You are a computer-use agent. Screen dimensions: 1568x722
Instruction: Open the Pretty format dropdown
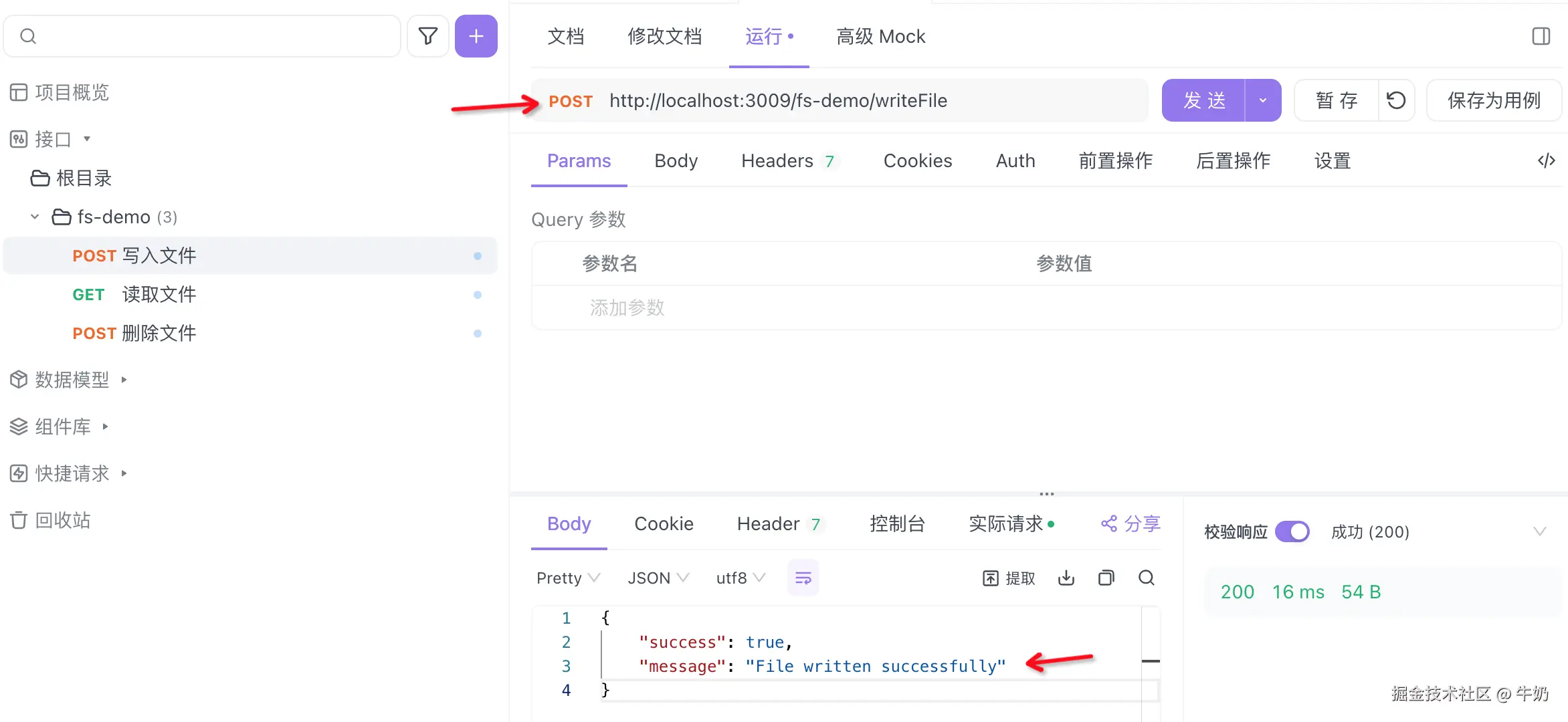pos(568,578)
